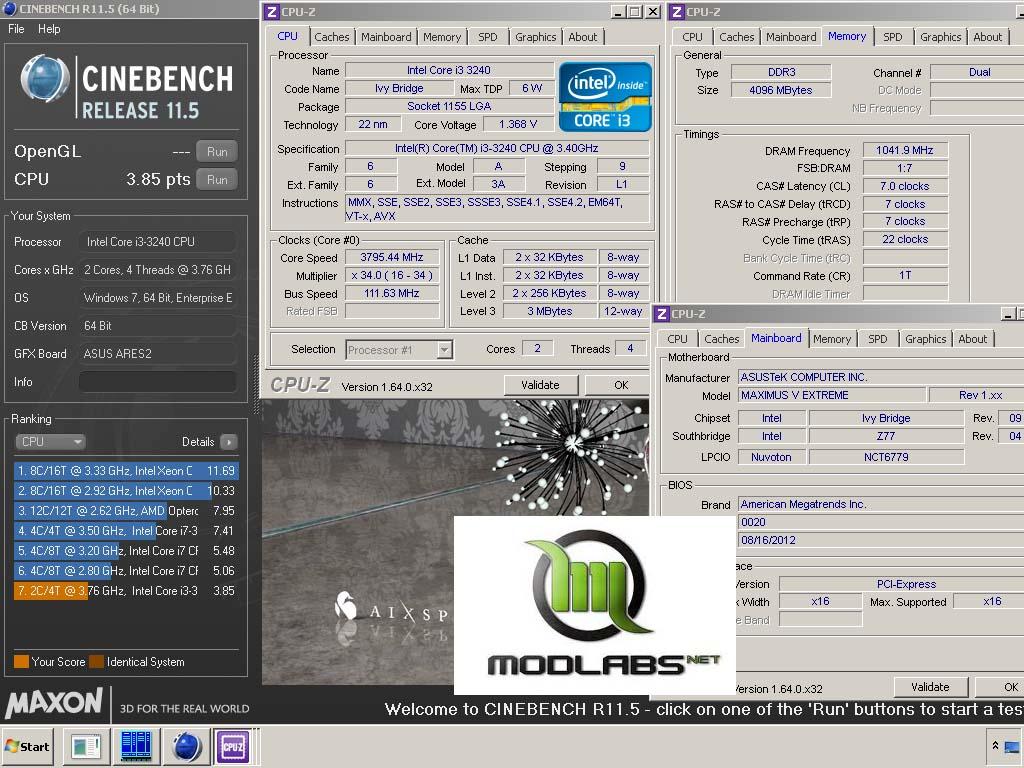
Task: Click the motherboard Model field MAXIMUS V EXTREME
Action: click(832, 395)
